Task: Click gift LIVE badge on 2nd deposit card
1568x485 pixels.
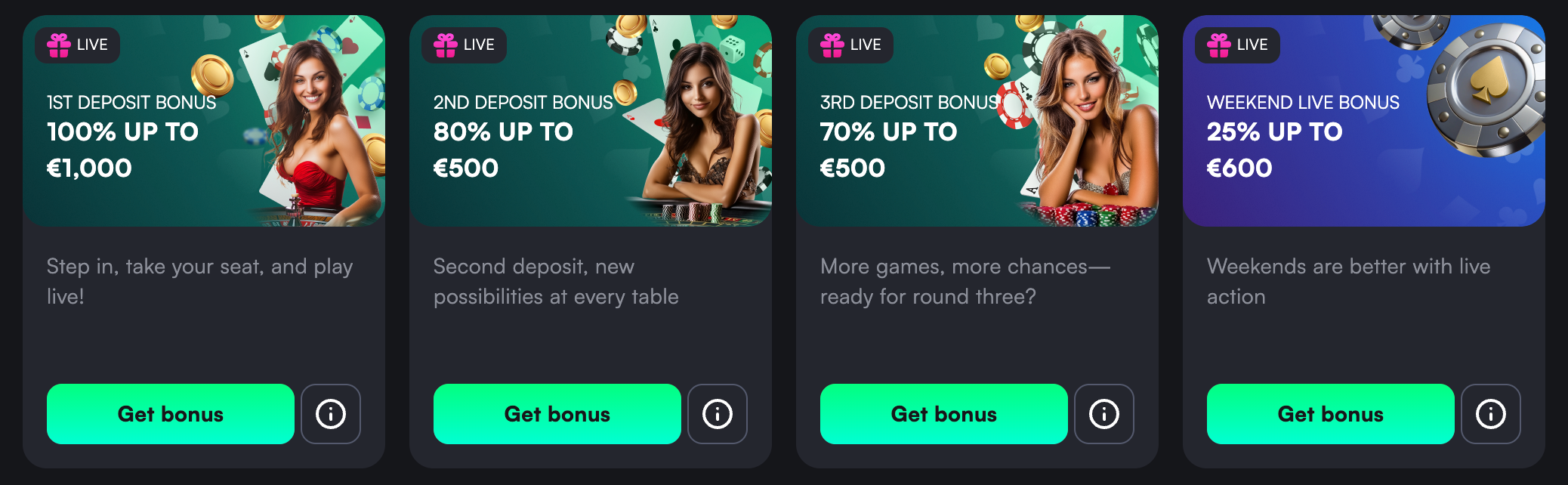Action: coord(464,45)
